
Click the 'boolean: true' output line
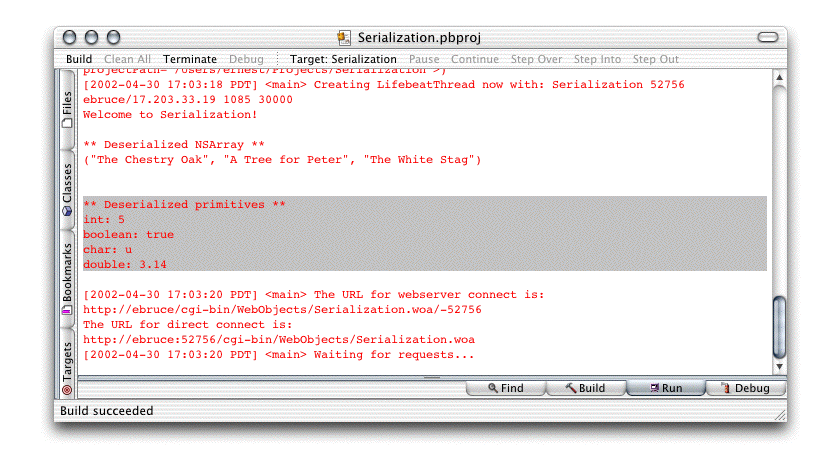click(x=128, y=234)
